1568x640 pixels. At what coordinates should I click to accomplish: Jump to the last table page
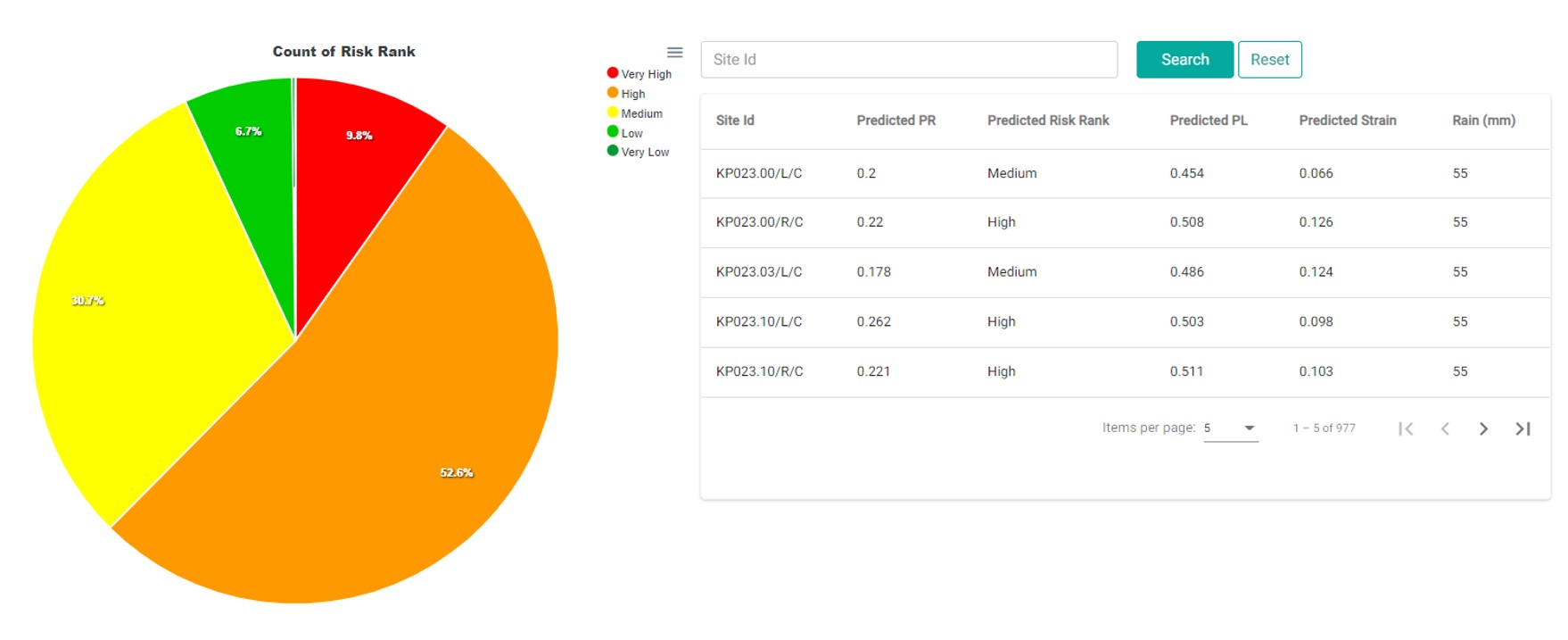point(1523,429)
